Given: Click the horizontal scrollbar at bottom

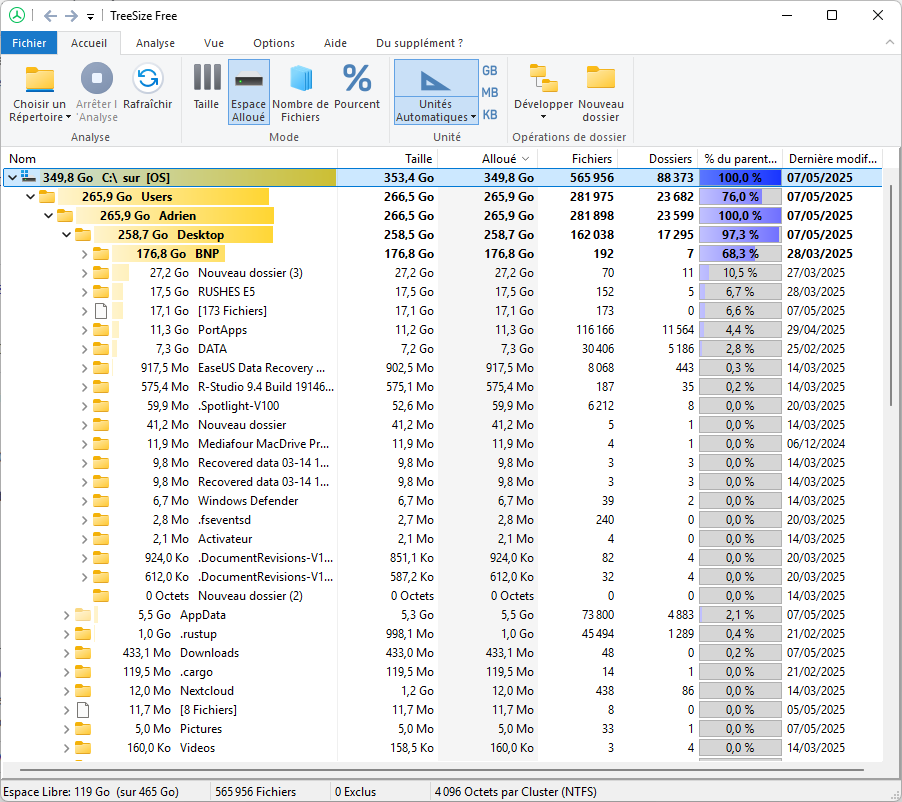Looking at the screenshot, I should [442, 770].
